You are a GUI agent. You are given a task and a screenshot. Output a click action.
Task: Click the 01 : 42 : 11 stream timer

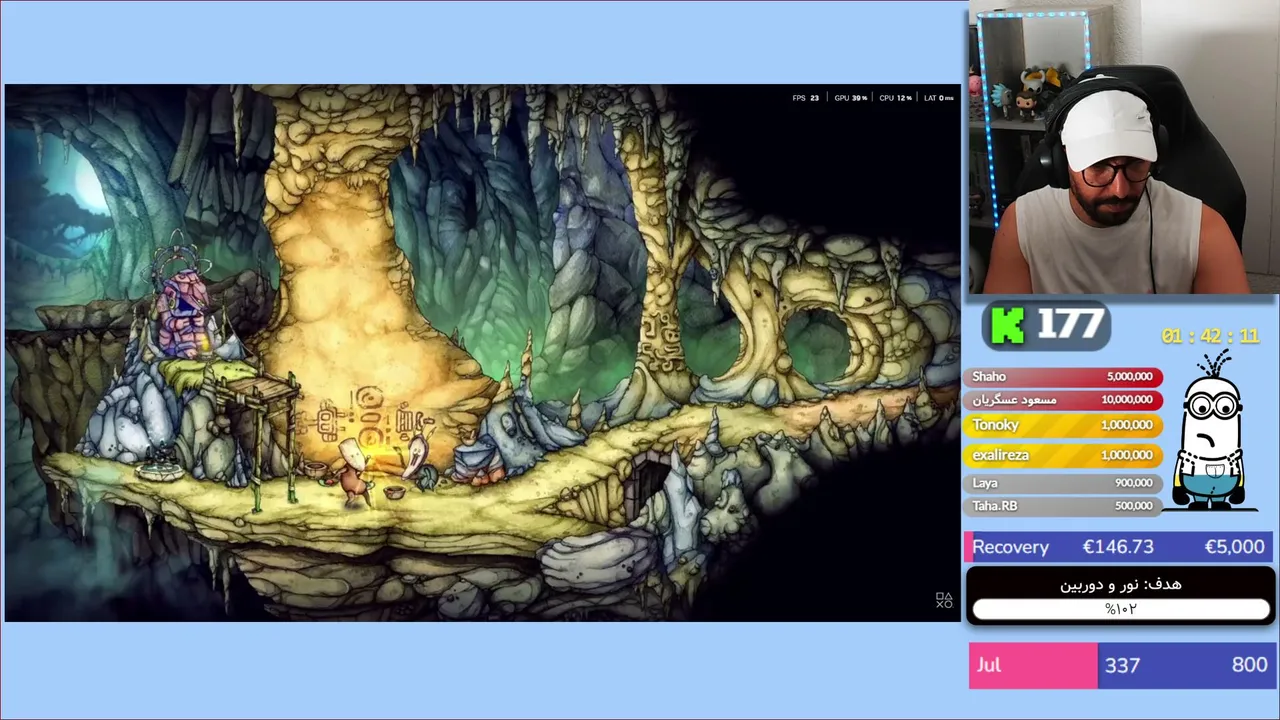[x=1210, y=336]
